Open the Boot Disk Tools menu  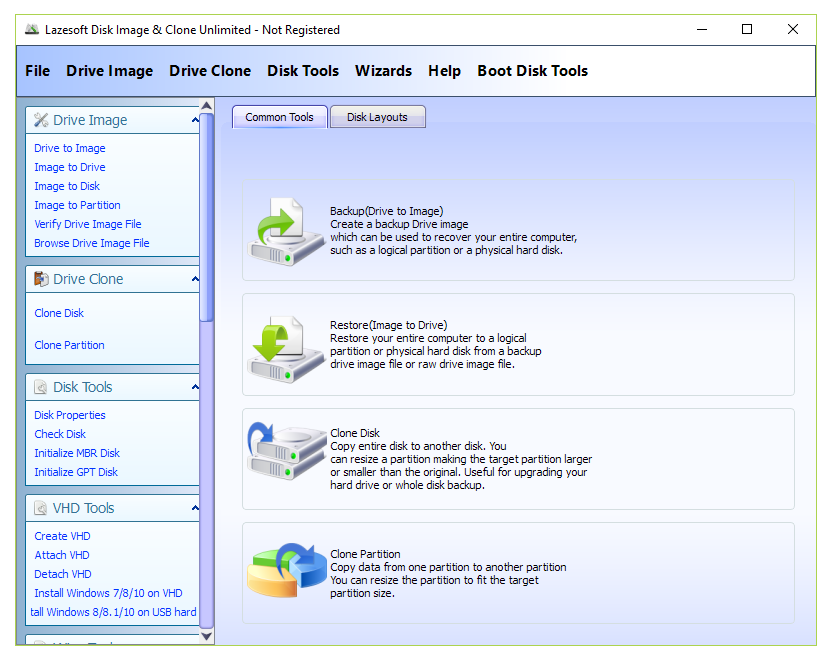pyautogui.click(x=532, y=71)
